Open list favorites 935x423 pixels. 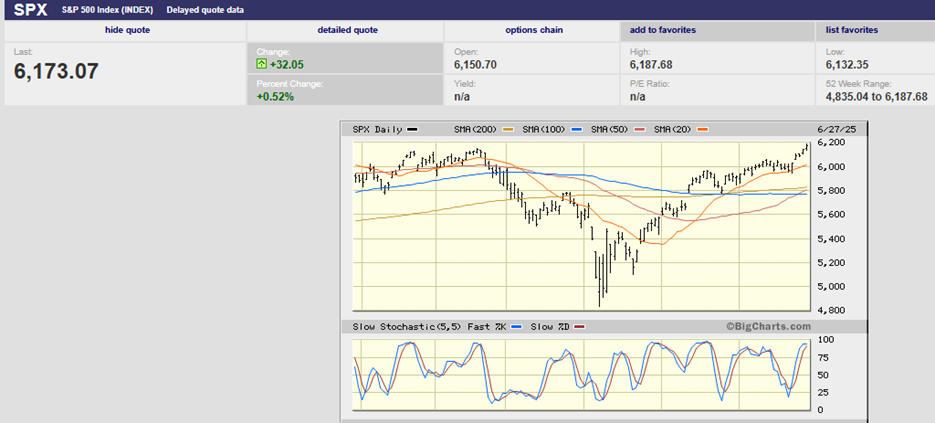point(852,30)
